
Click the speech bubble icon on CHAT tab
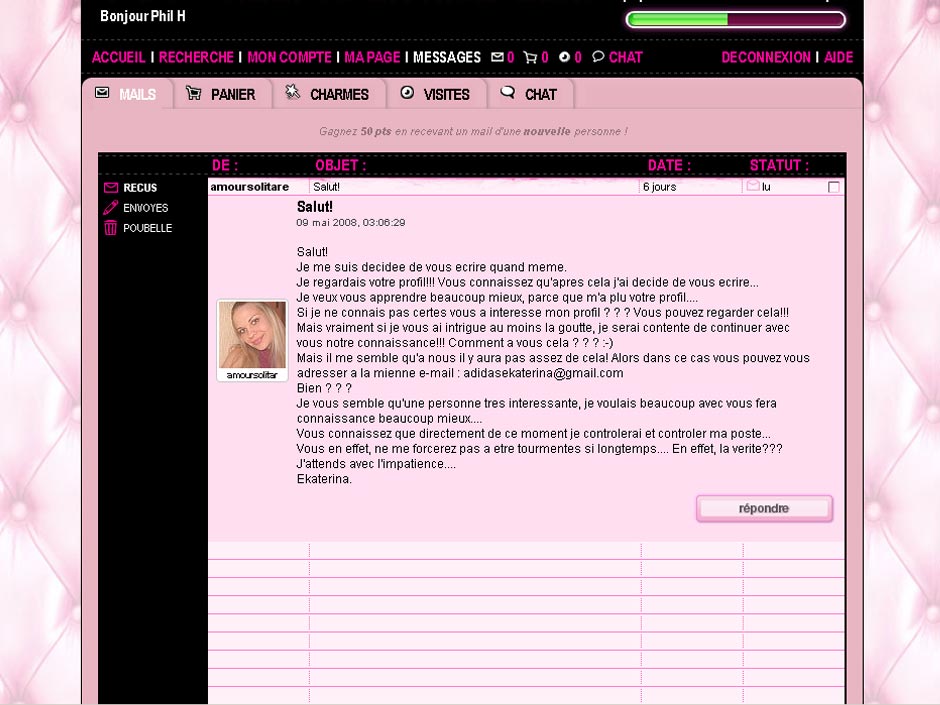[508, 92]
